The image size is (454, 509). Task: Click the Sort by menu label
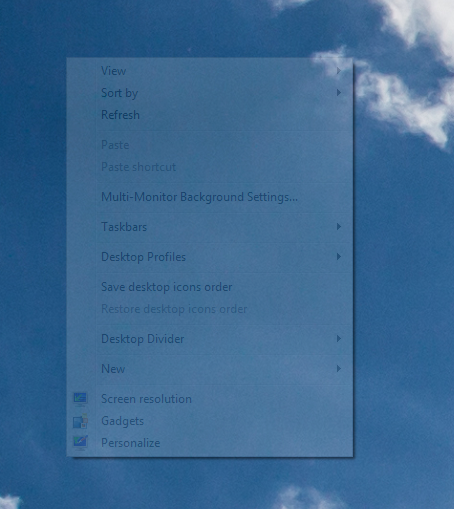(x=119, y=93)
